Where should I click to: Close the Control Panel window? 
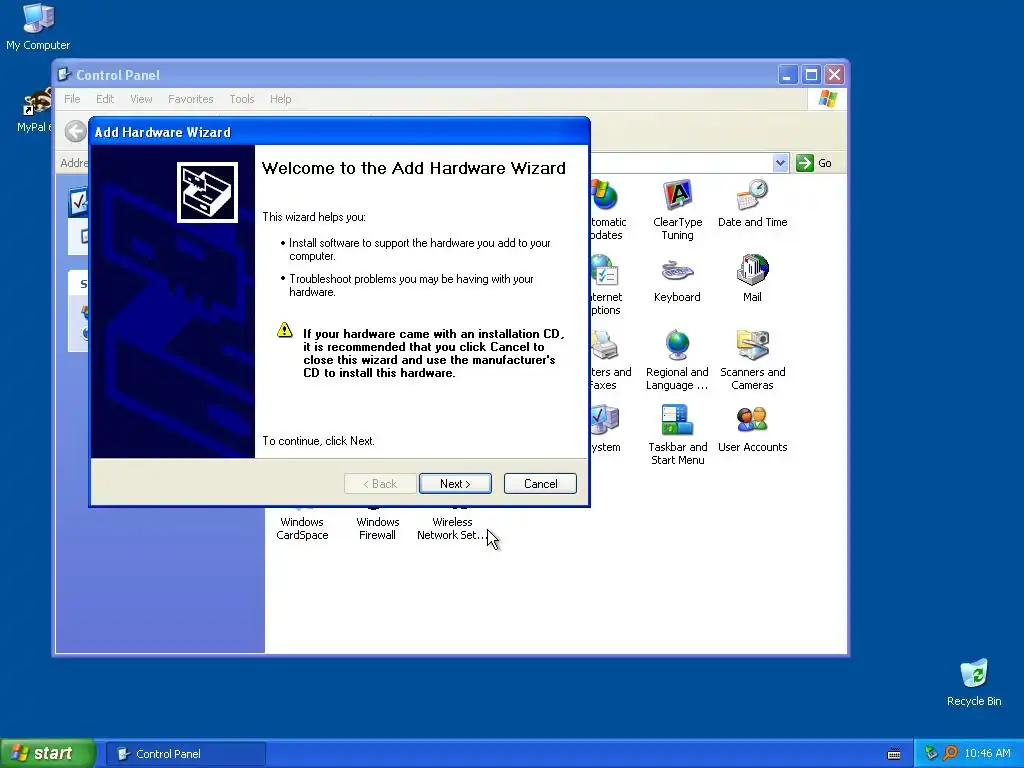[x=835, y=75]
